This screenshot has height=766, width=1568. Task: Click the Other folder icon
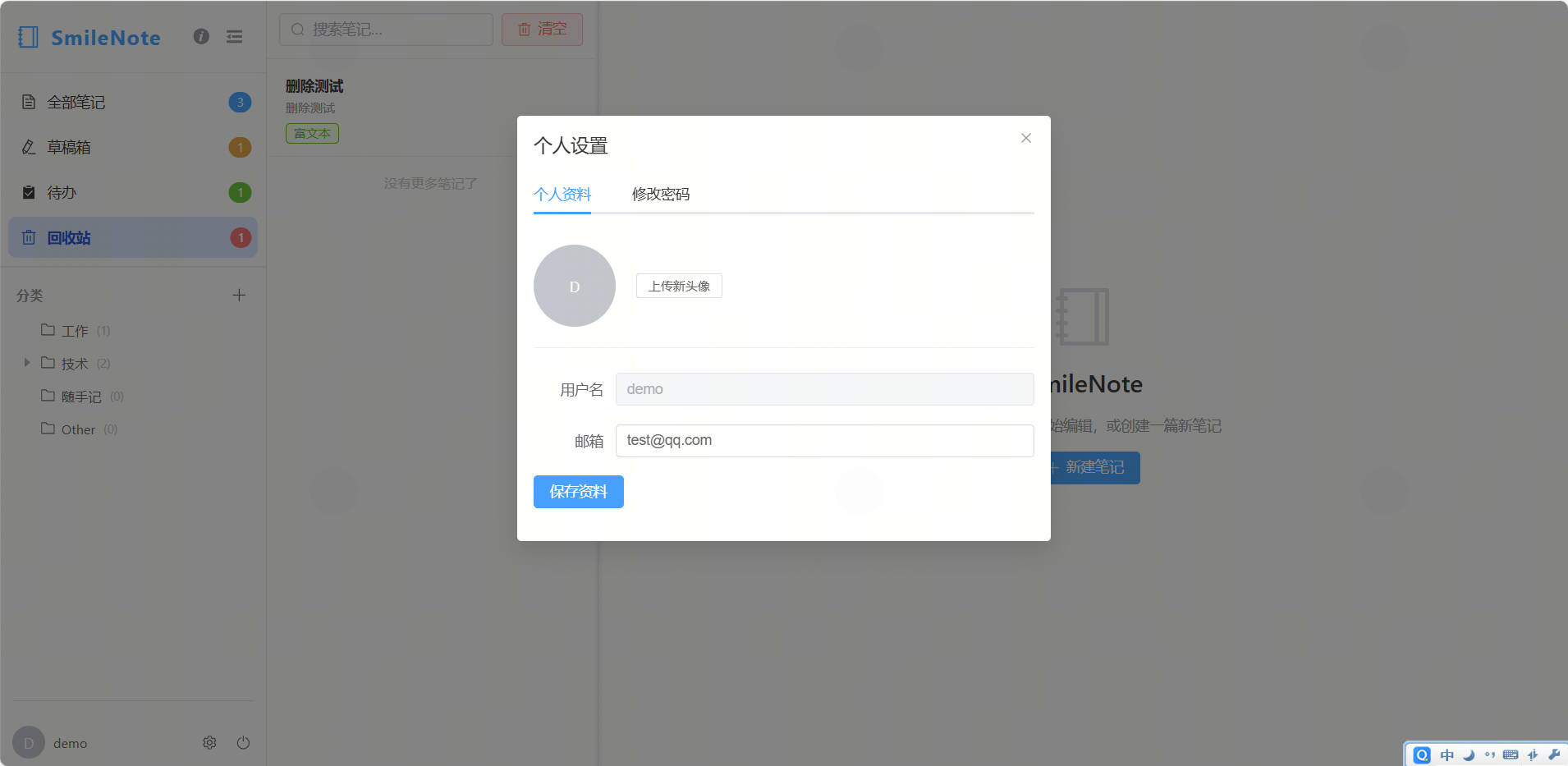[48, 429]
